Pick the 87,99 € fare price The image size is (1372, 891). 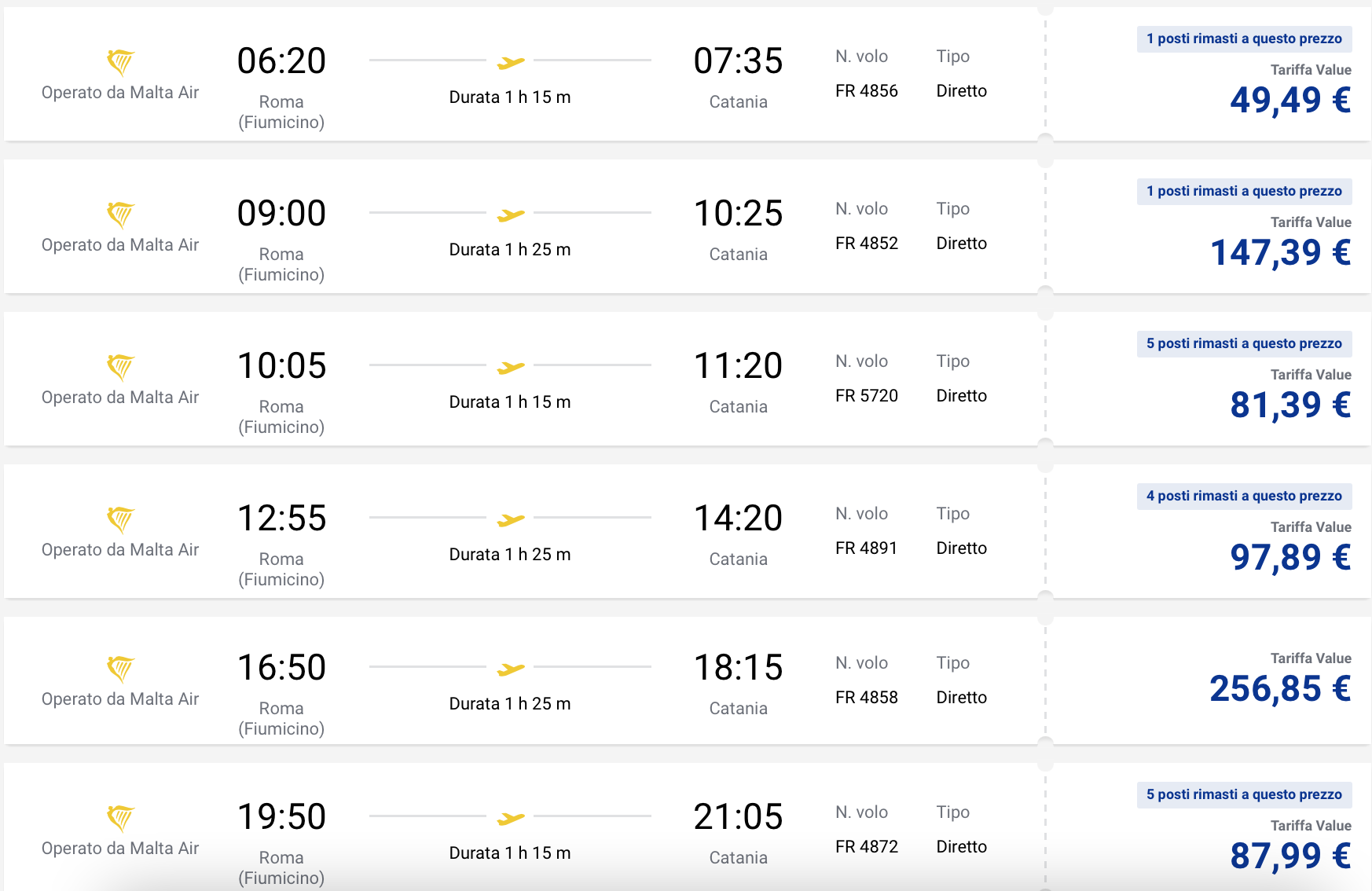[x=1290, y=856]
